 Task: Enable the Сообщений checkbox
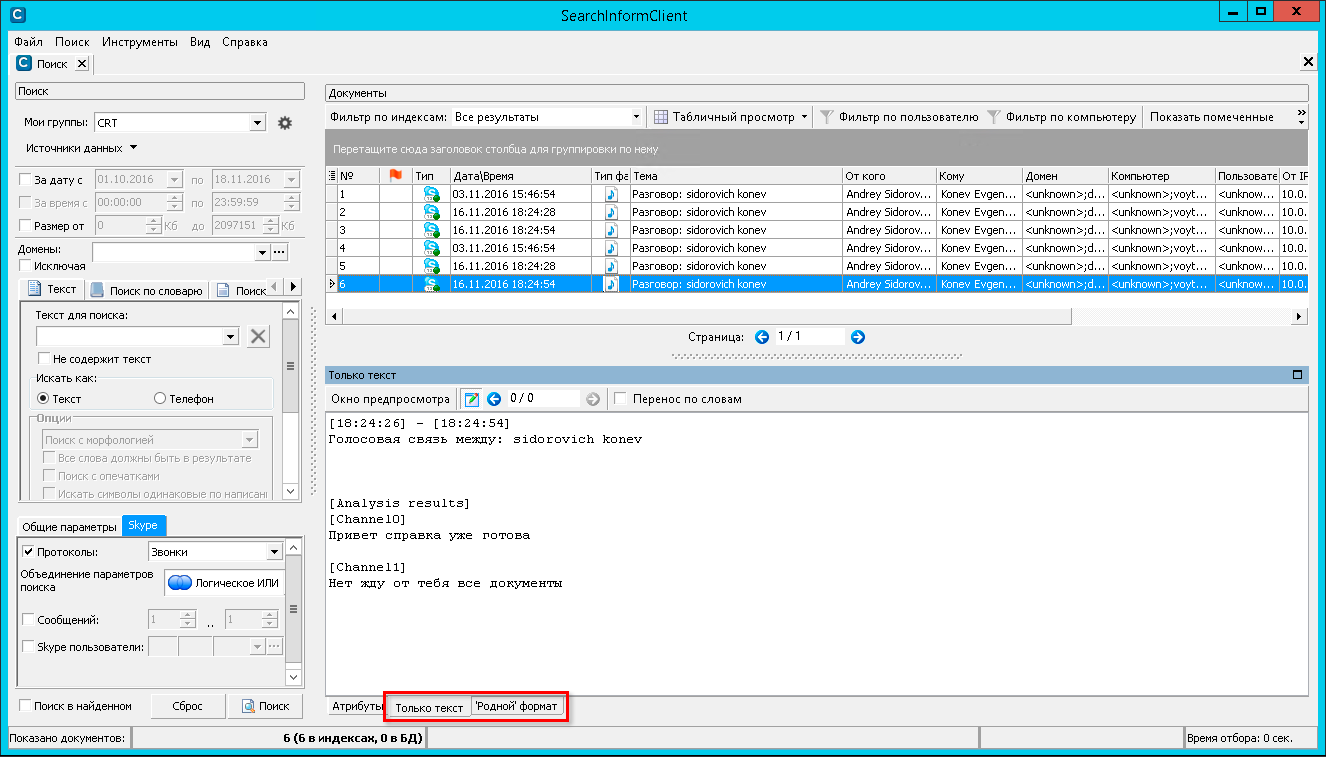(28, 620)
